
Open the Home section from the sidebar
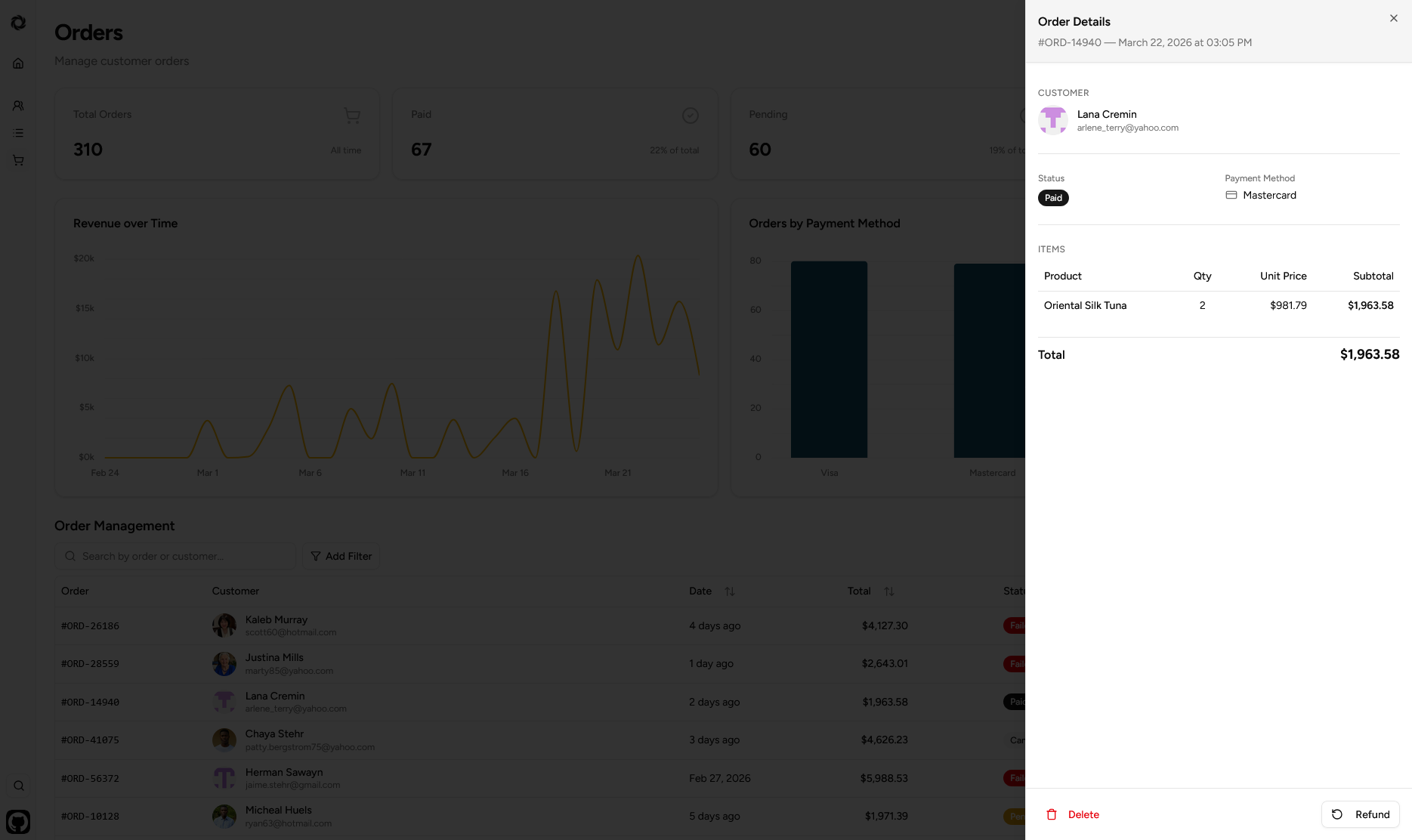(x=18, y=63)
